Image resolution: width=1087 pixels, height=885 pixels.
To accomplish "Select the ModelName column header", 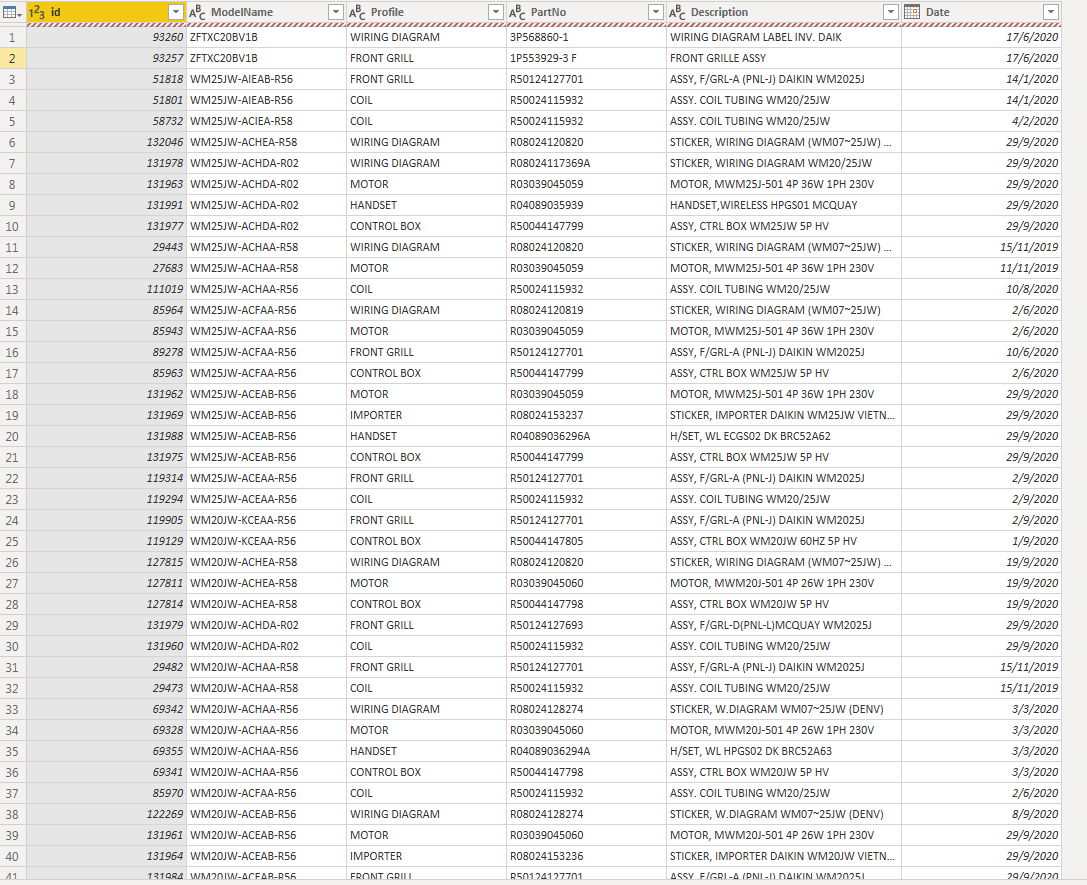I will click(x=266, y=12).
